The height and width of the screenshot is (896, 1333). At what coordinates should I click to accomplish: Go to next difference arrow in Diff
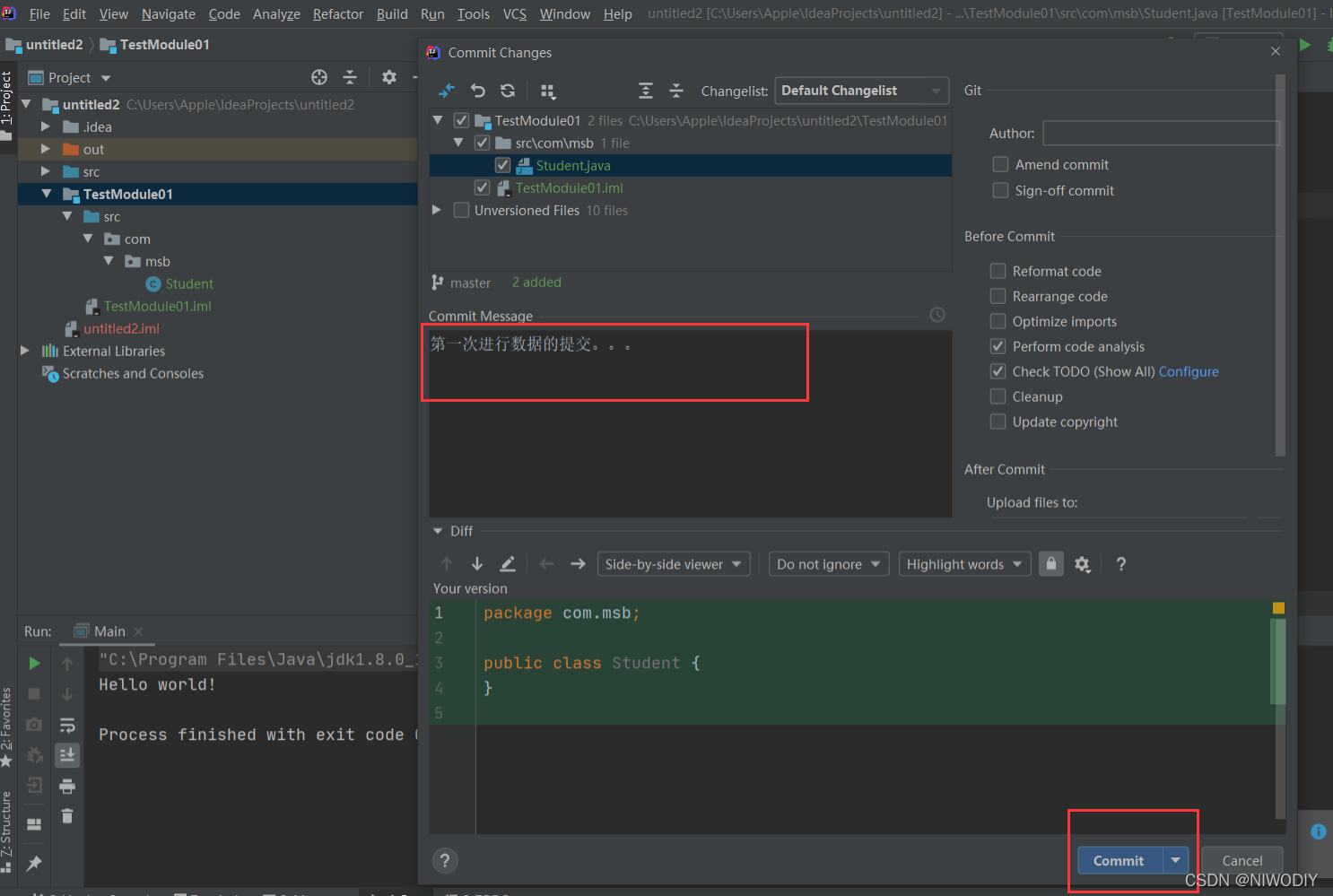(477, 563)
